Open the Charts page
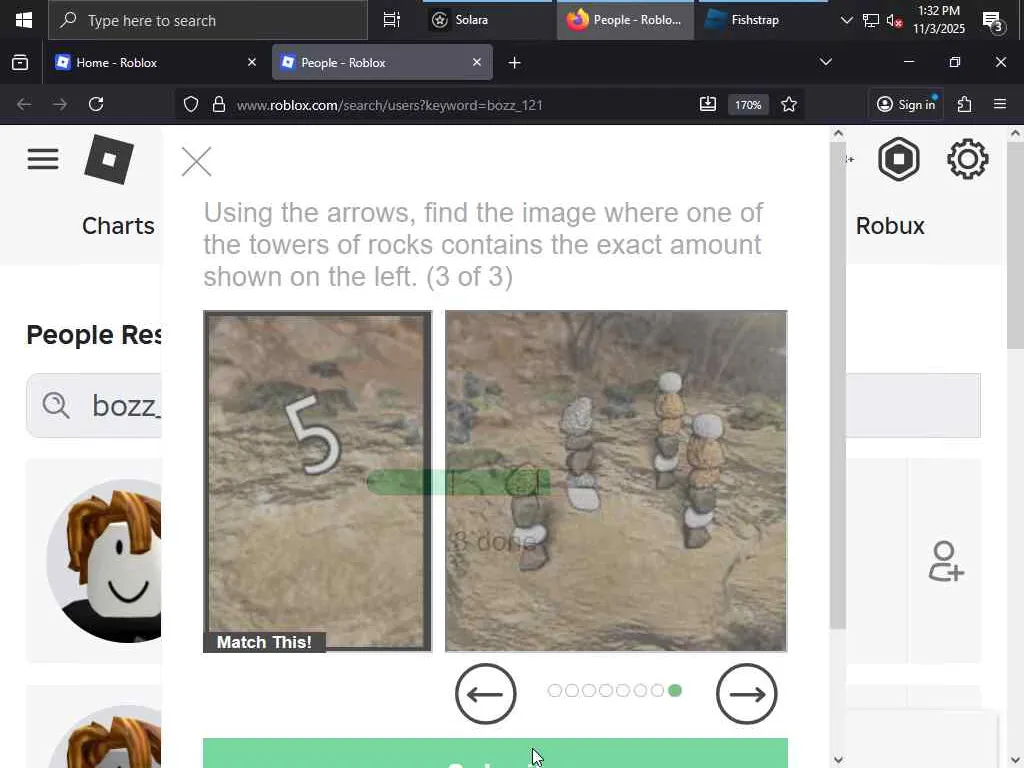The height and width of the screenshot is (768, 1024). [x=118, y=226]
